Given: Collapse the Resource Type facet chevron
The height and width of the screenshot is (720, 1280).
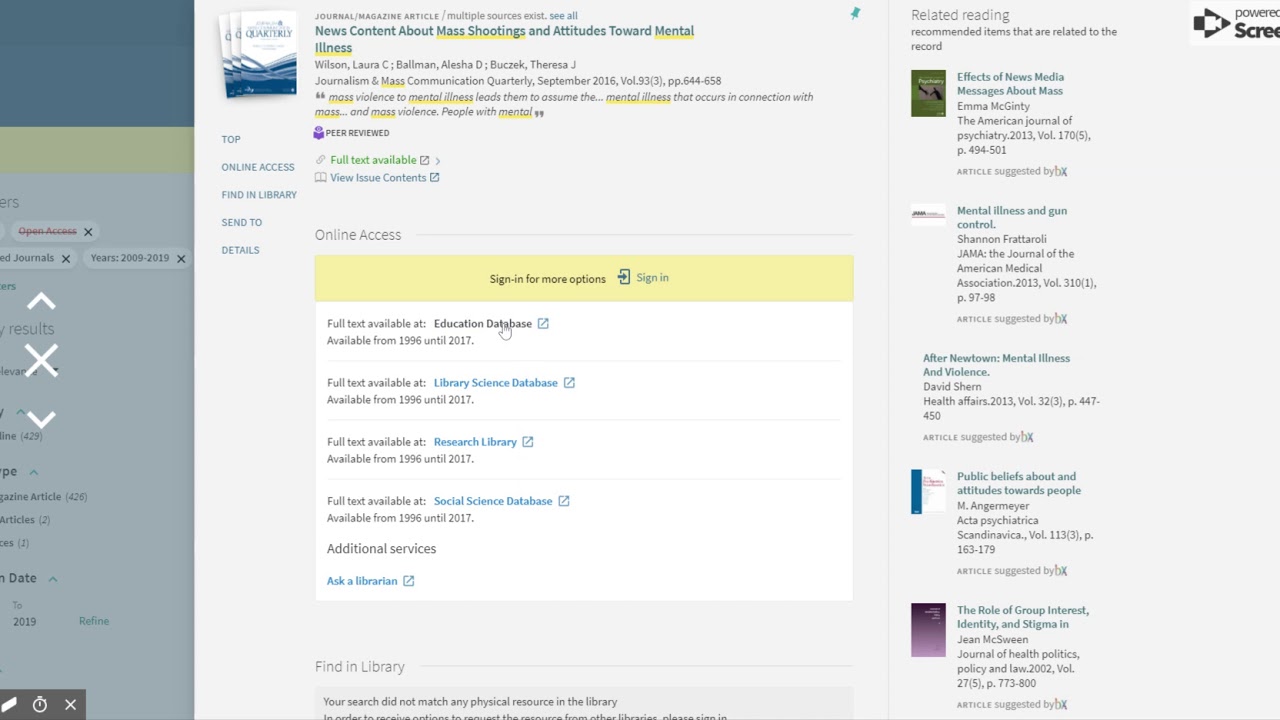Looking at the screenshot, I should click(33, 472).
